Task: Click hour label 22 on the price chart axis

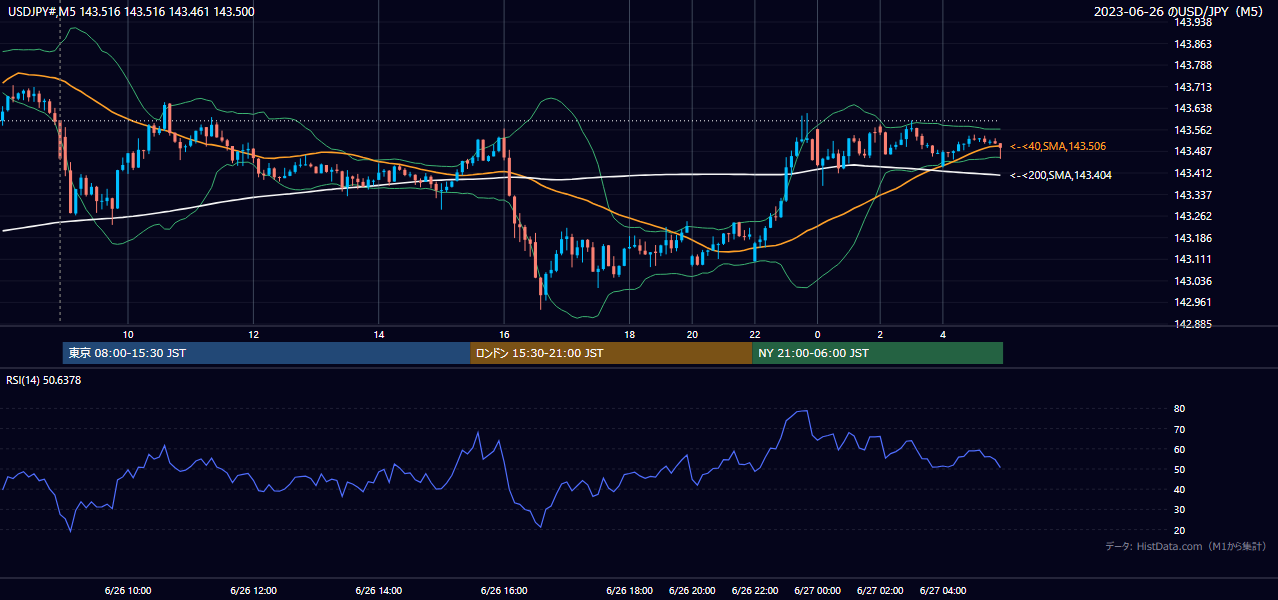Action: click(755, 334)
